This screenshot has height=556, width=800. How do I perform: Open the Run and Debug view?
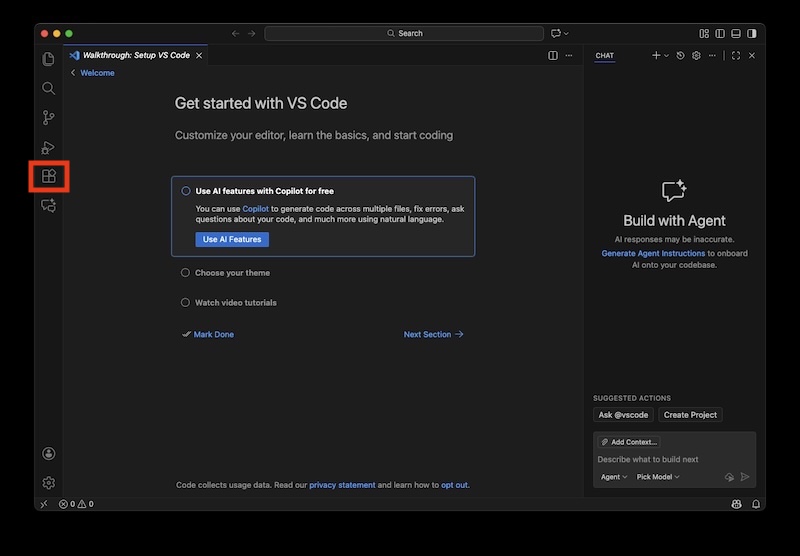point(48,147)
